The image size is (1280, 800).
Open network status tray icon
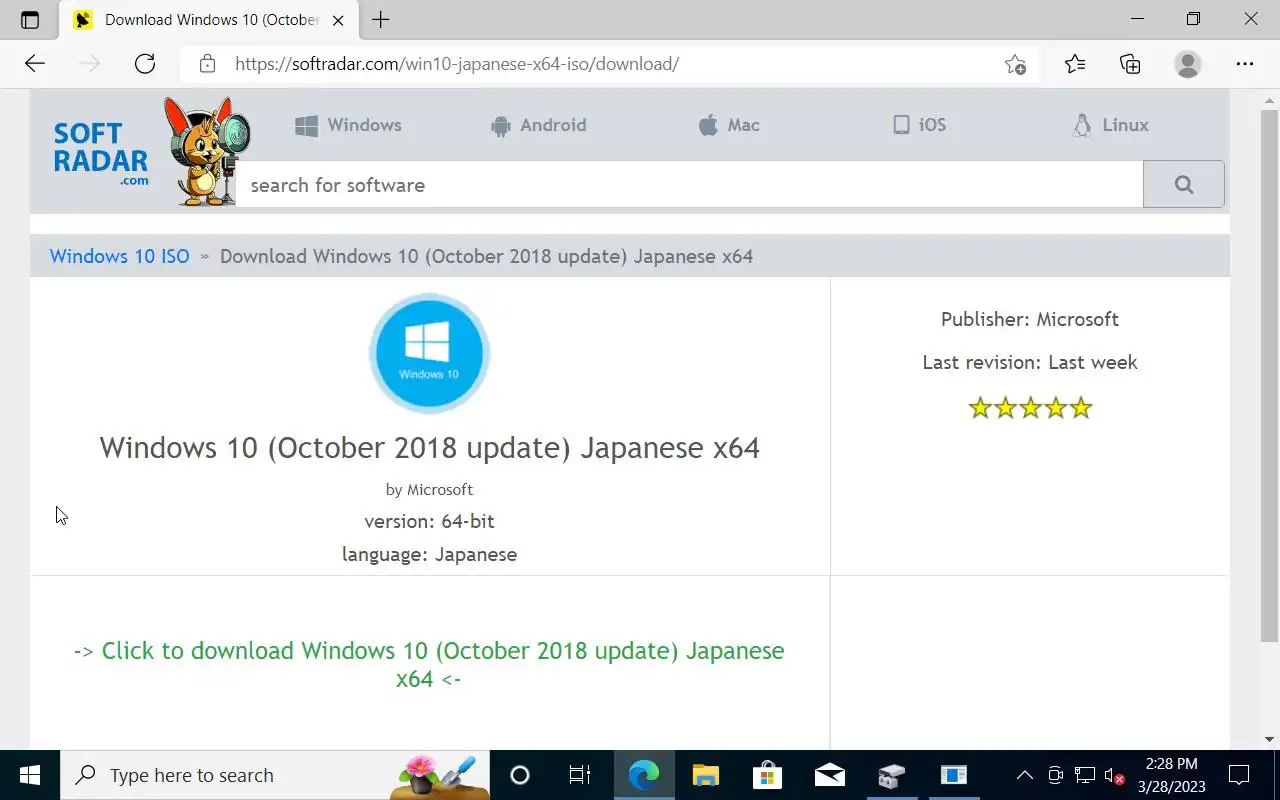[x=1085, y=775]
